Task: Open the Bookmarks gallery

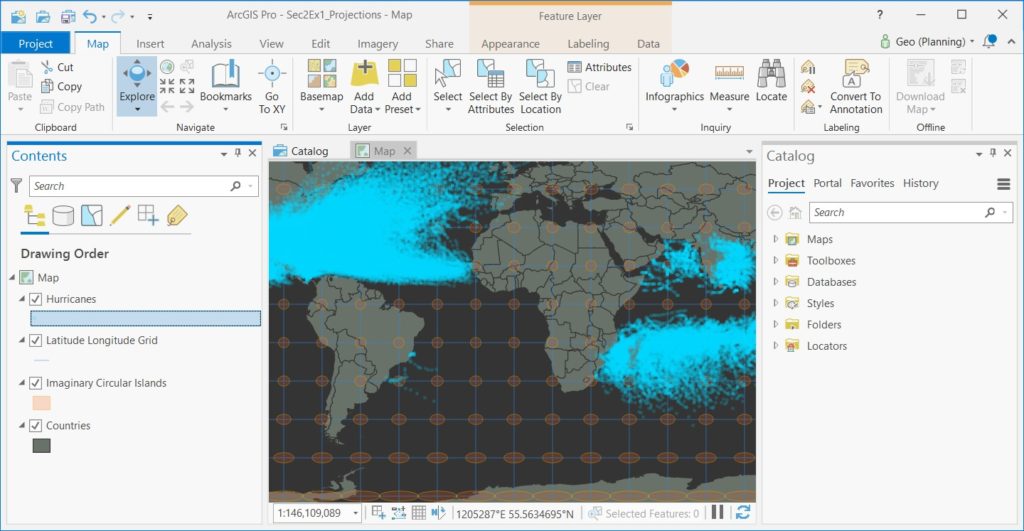Action: [225, 86]
